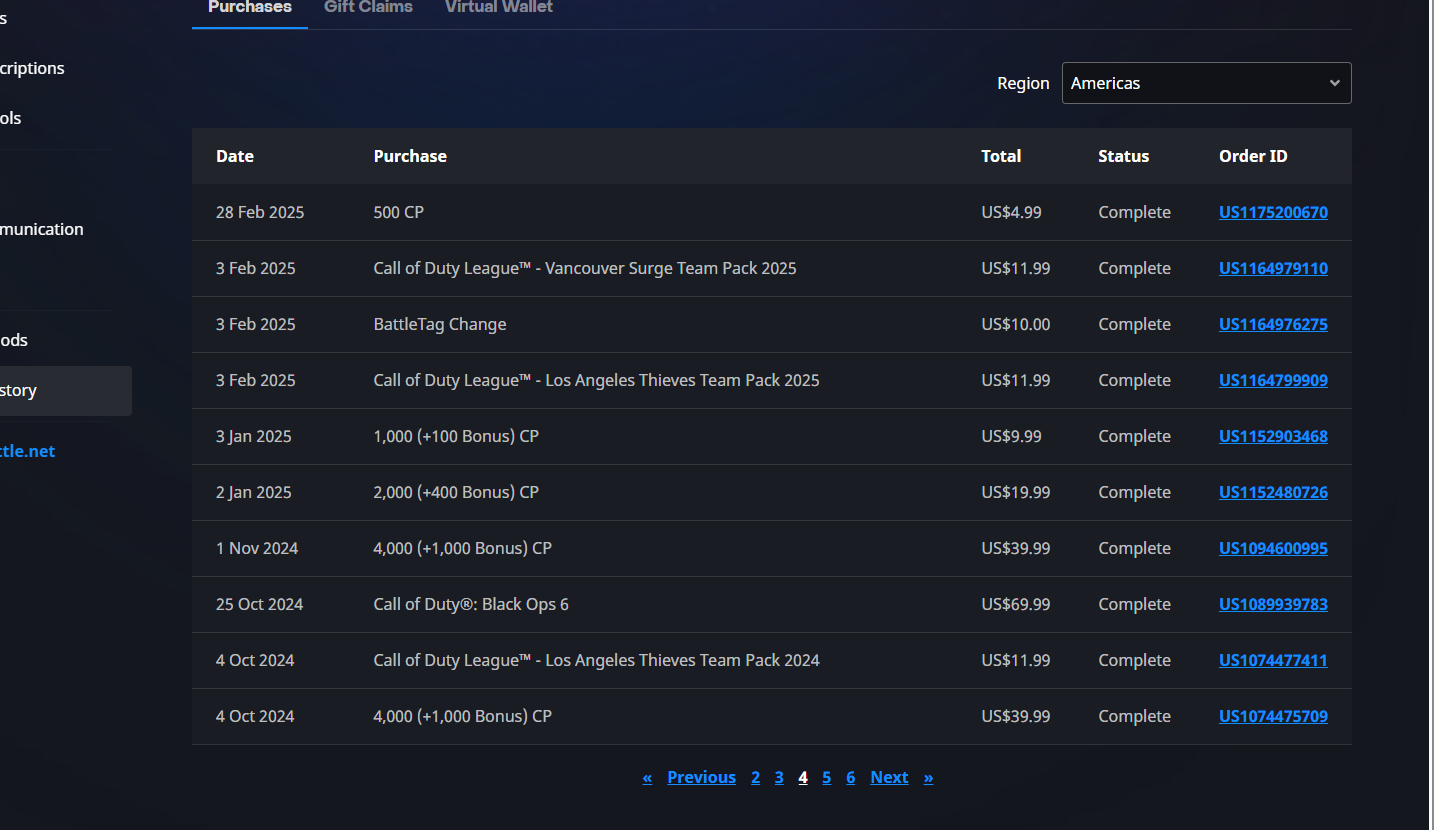Jump to page 3
1434x830 pixels.
(x=779, y=777)
